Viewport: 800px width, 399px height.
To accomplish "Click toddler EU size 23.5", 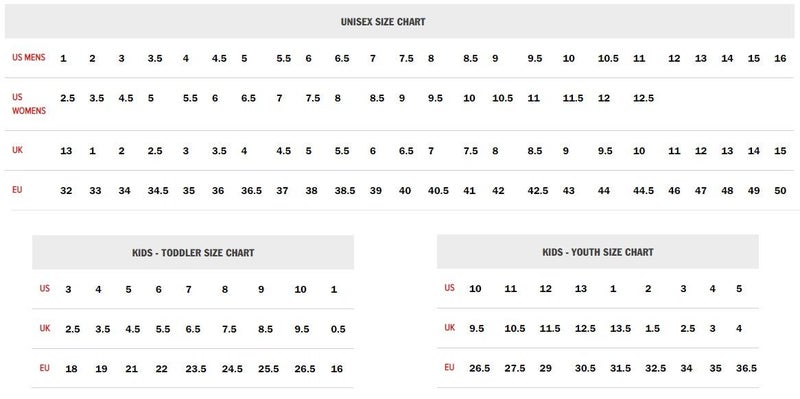I will click(196, 369).
